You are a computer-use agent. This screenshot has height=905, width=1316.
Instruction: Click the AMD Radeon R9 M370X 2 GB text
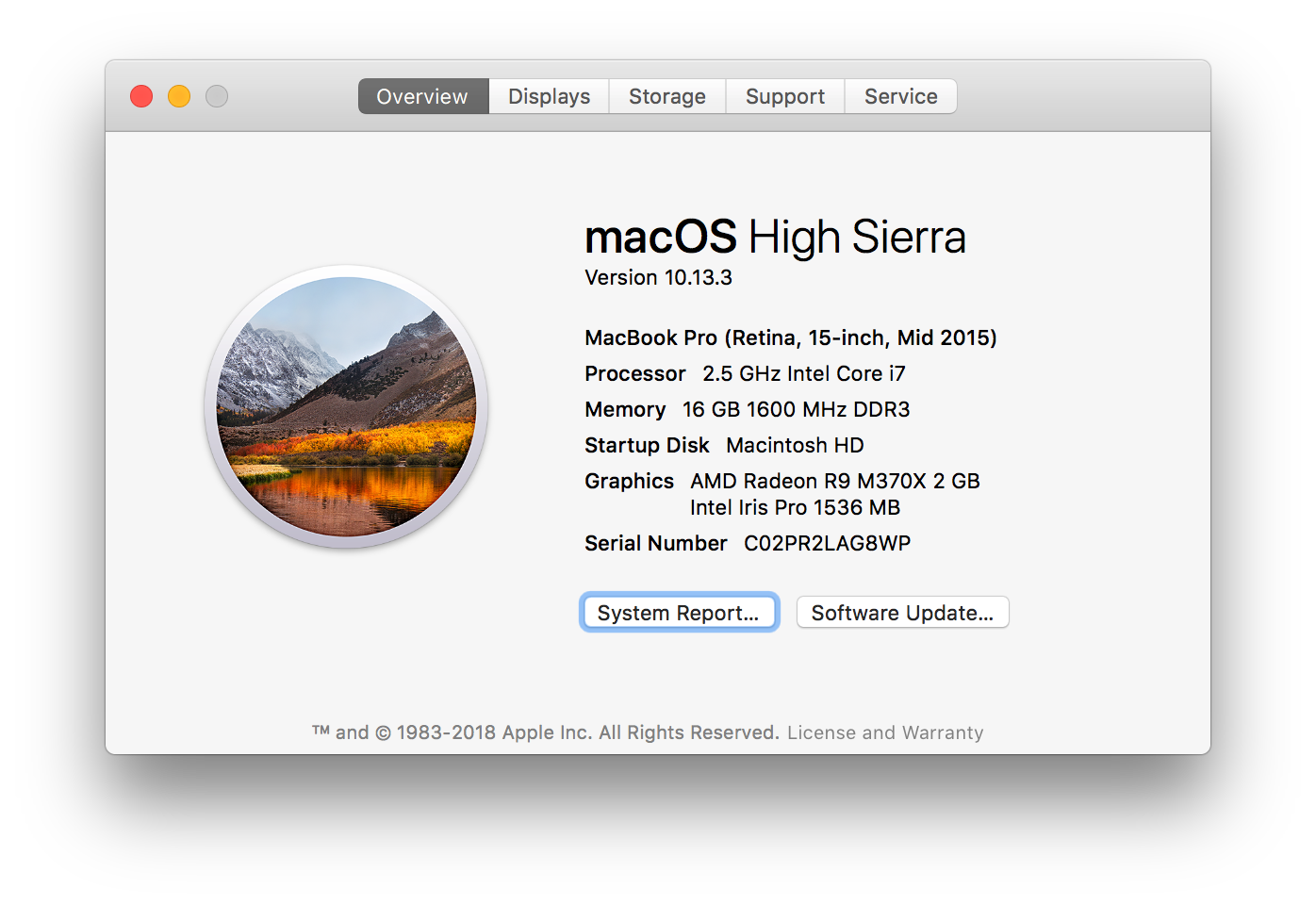pyautogui.click(x=835, y=481)
